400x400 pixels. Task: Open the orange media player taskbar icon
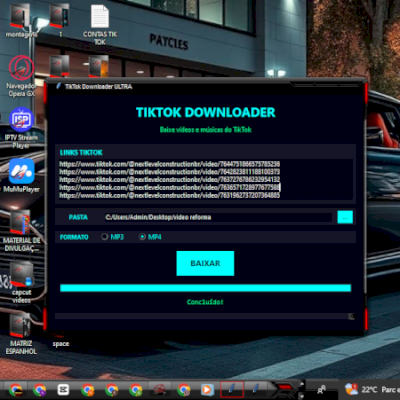pos(207,389)
